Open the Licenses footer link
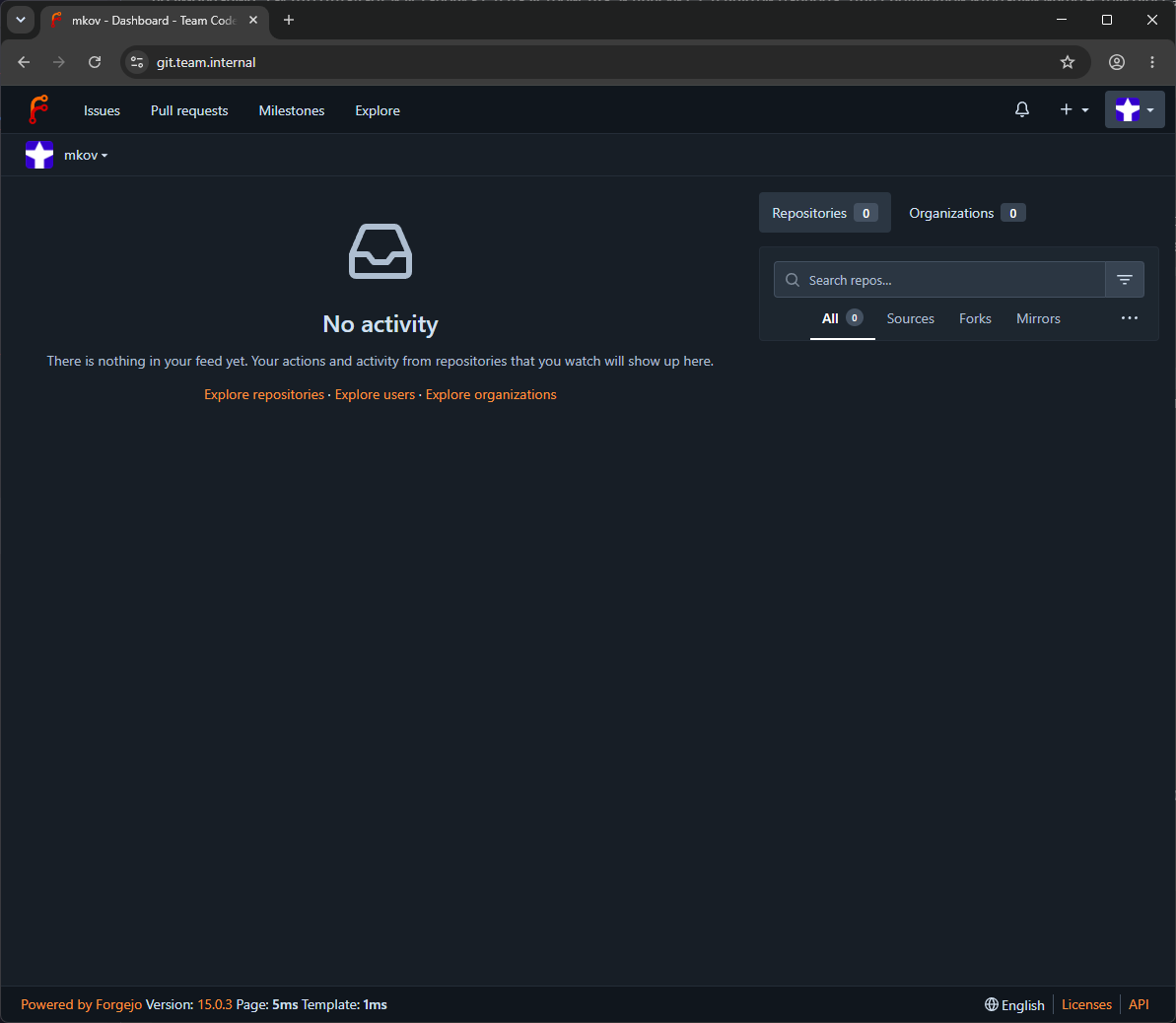Viewport: 1176px width, 1023px height. [x=1086, y=1004]
